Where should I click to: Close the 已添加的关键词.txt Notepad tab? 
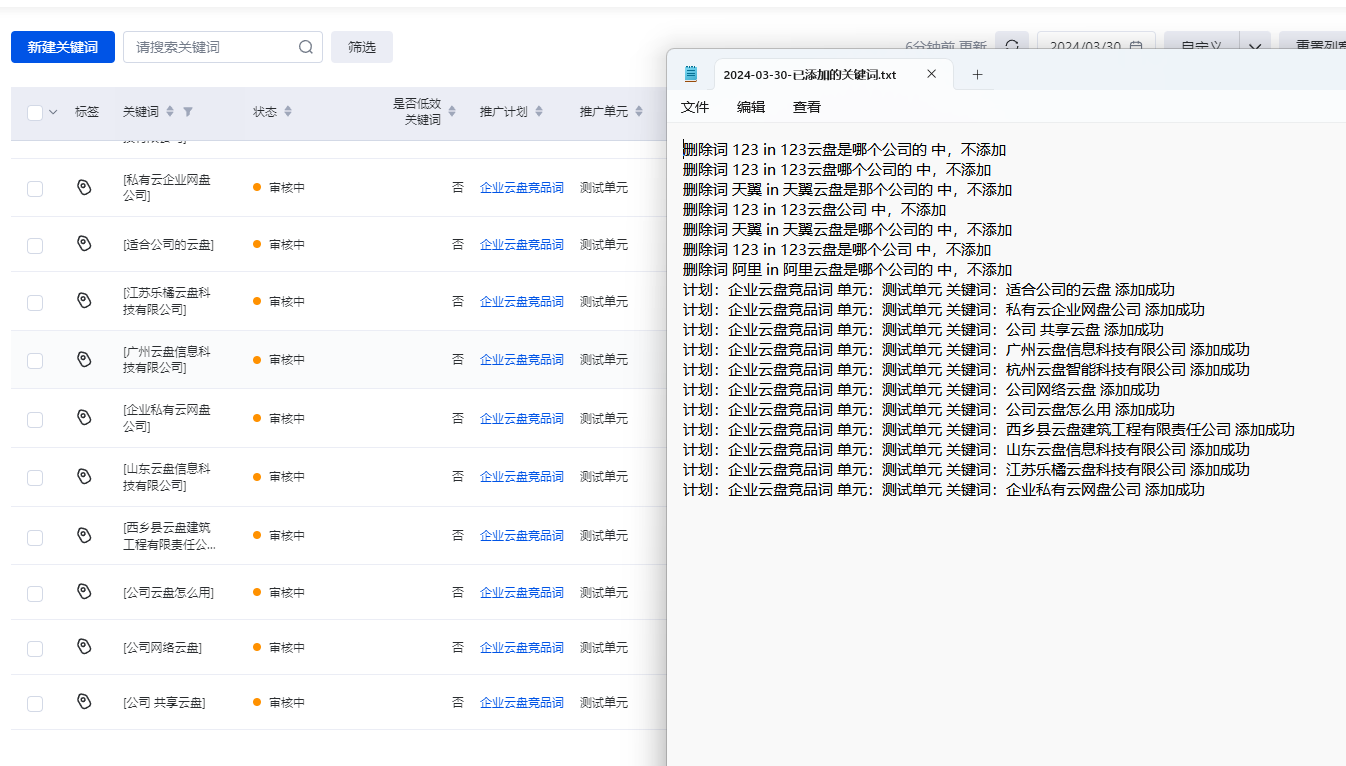point(932,74)
